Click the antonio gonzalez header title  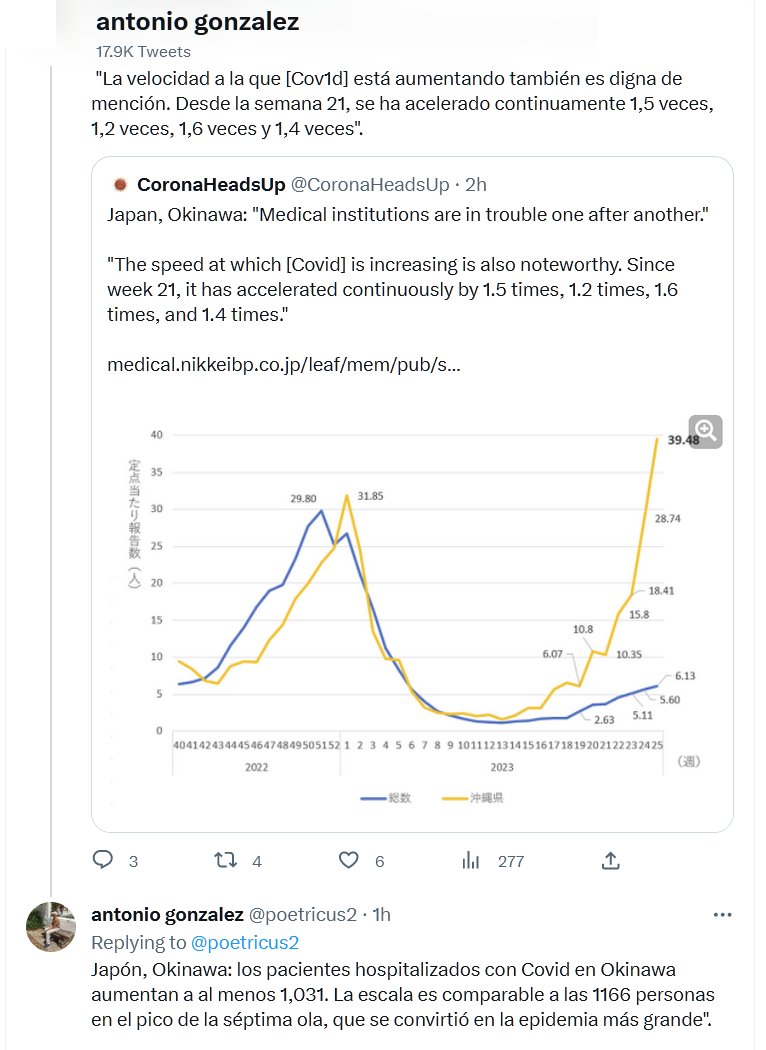click(197, 22)
